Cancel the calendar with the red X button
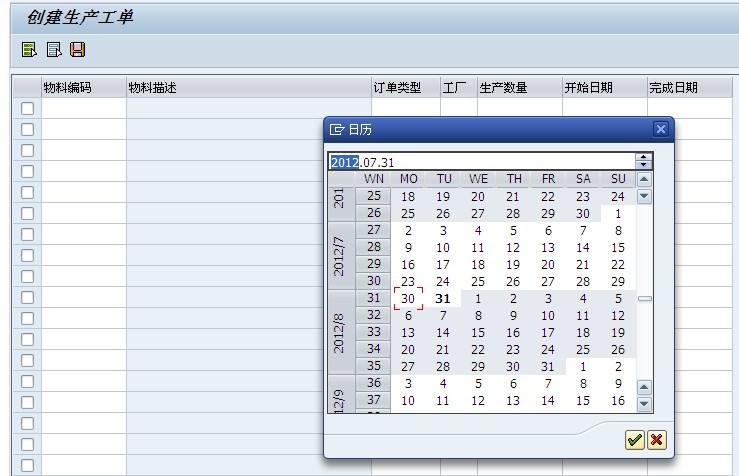 [657, 440]
